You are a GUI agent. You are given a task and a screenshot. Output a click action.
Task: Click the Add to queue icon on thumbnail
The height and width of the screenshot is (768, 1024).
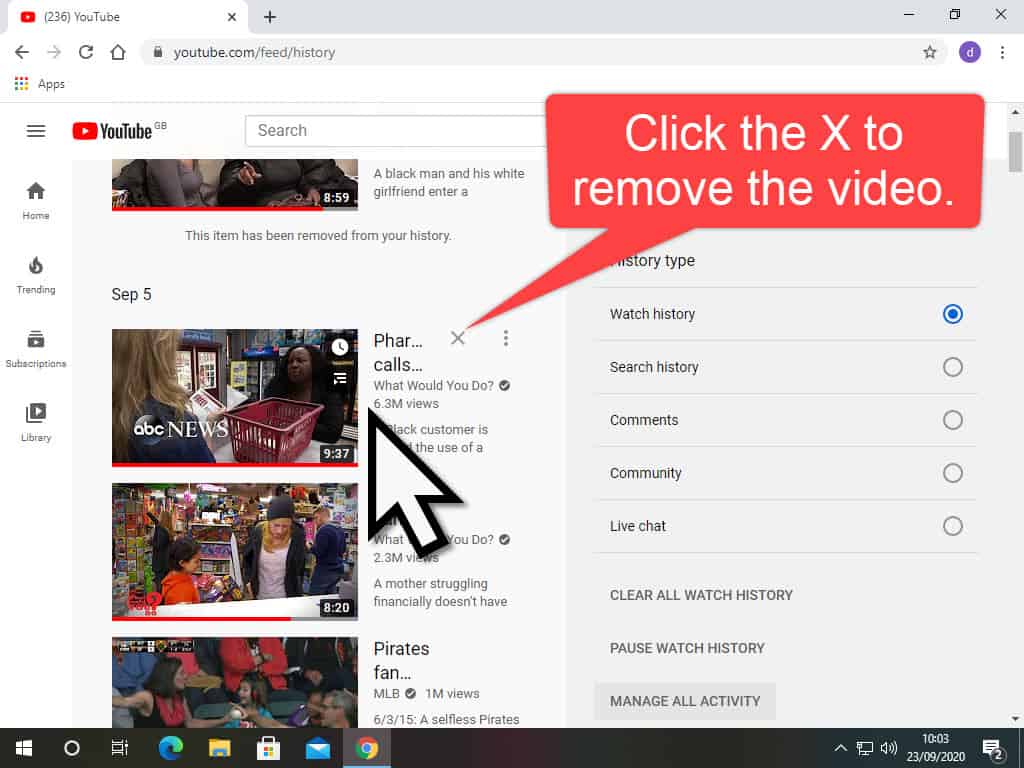(340, 378)
